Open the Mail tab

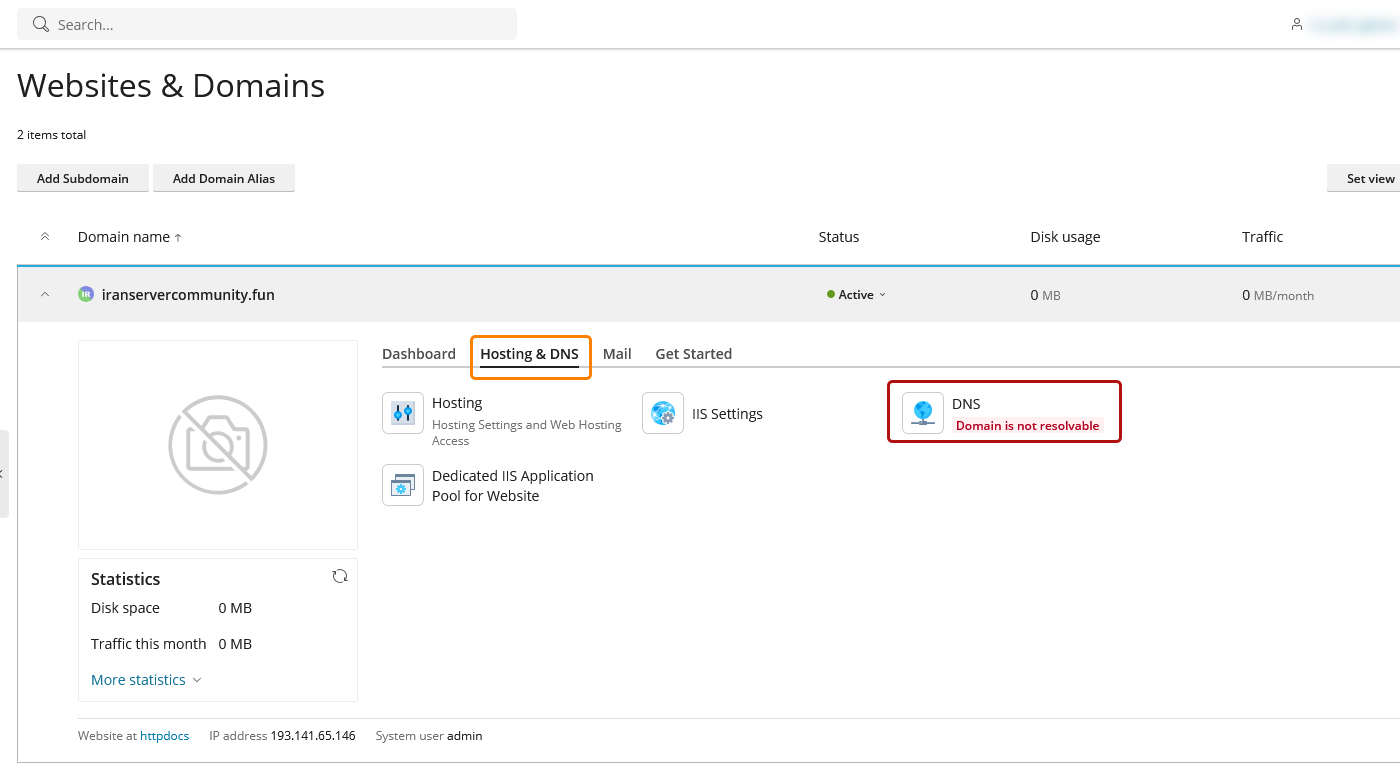click(617, 354)
